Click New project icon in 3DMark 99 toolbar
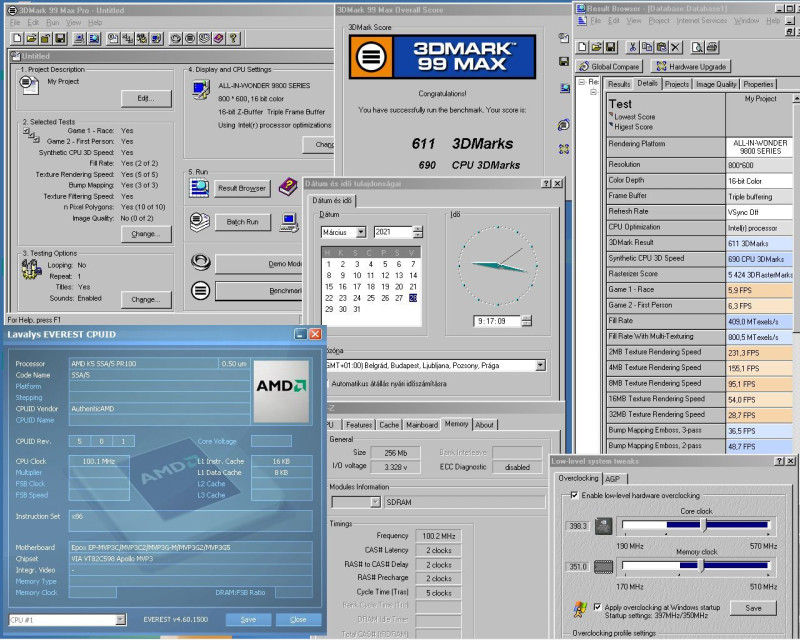This screenshot has width=800, height=640. [x=17, y=38]
